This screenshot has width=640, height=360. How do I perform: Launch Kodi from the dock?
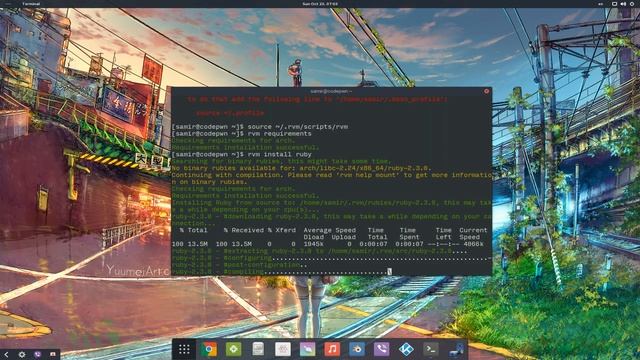pyautogui.click(x=406, y=349)
